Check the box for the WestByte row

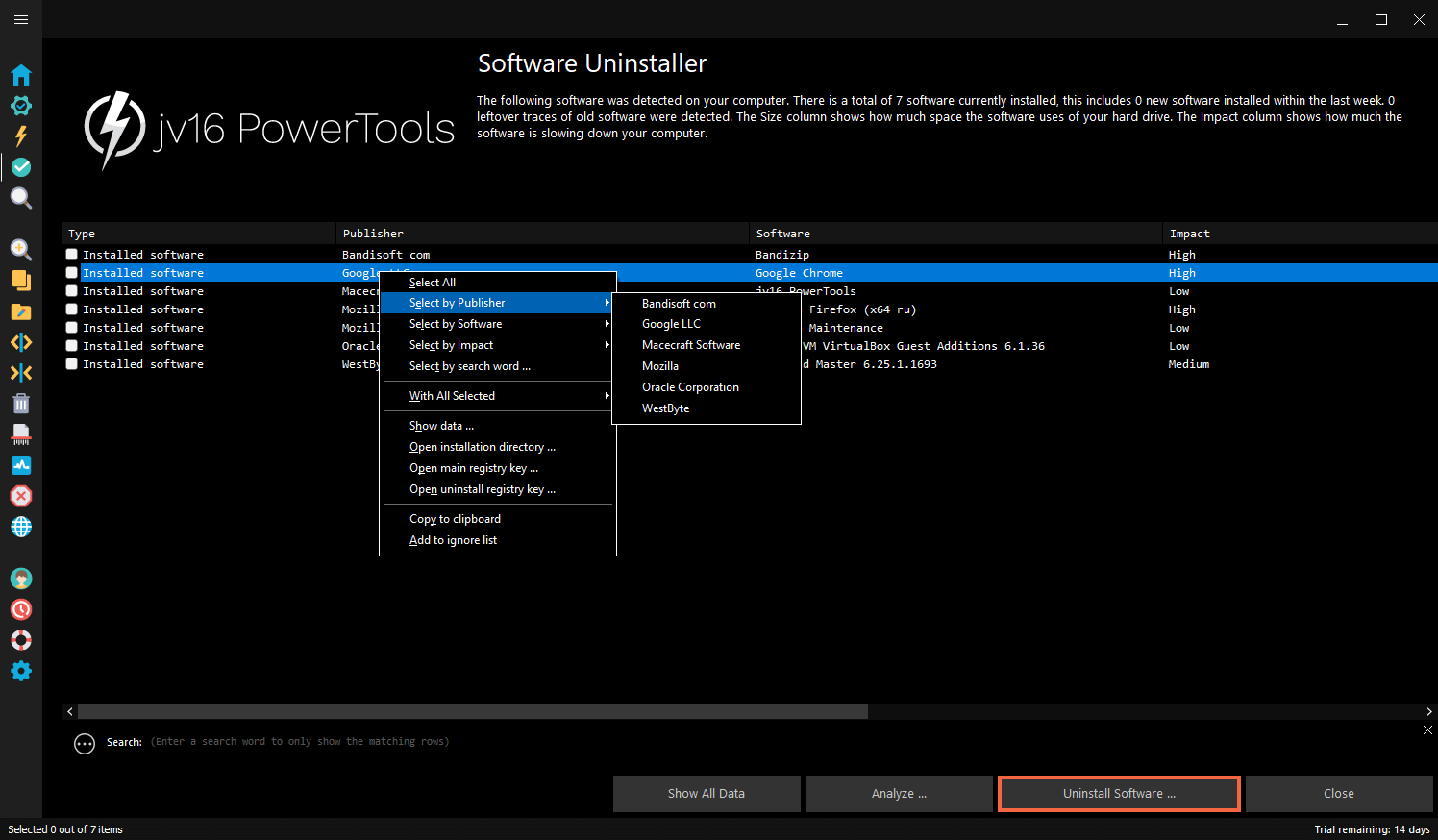click(x=72, y=364)
